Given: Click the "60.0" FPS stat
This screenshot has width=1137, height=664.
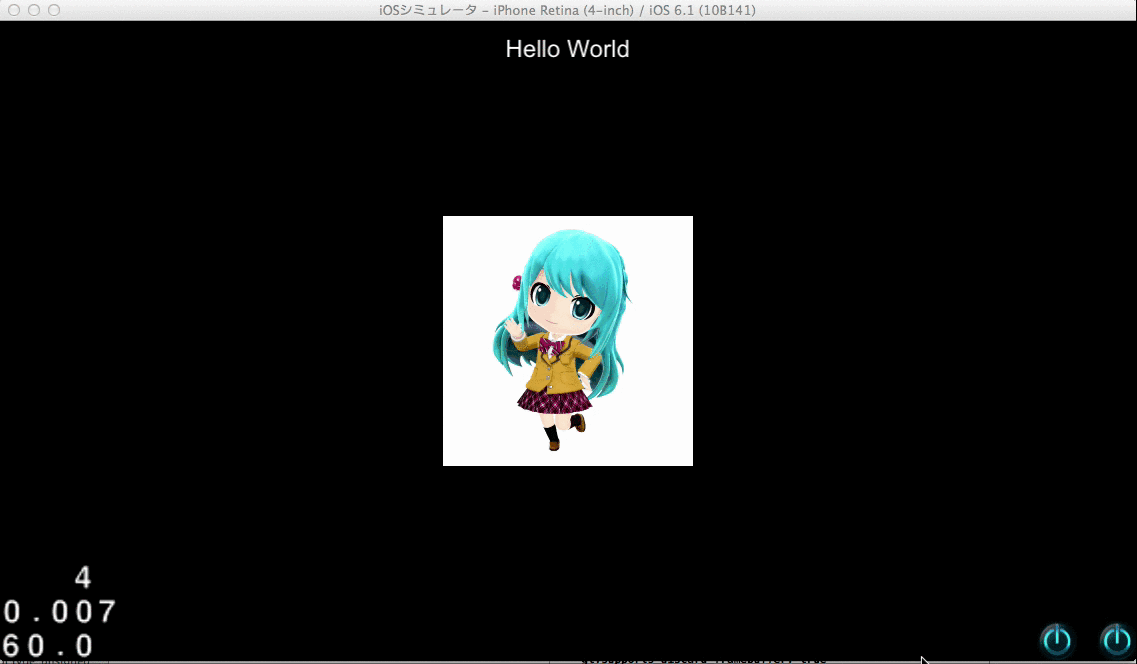Looking at the screenshot, I should pos(49,645).
